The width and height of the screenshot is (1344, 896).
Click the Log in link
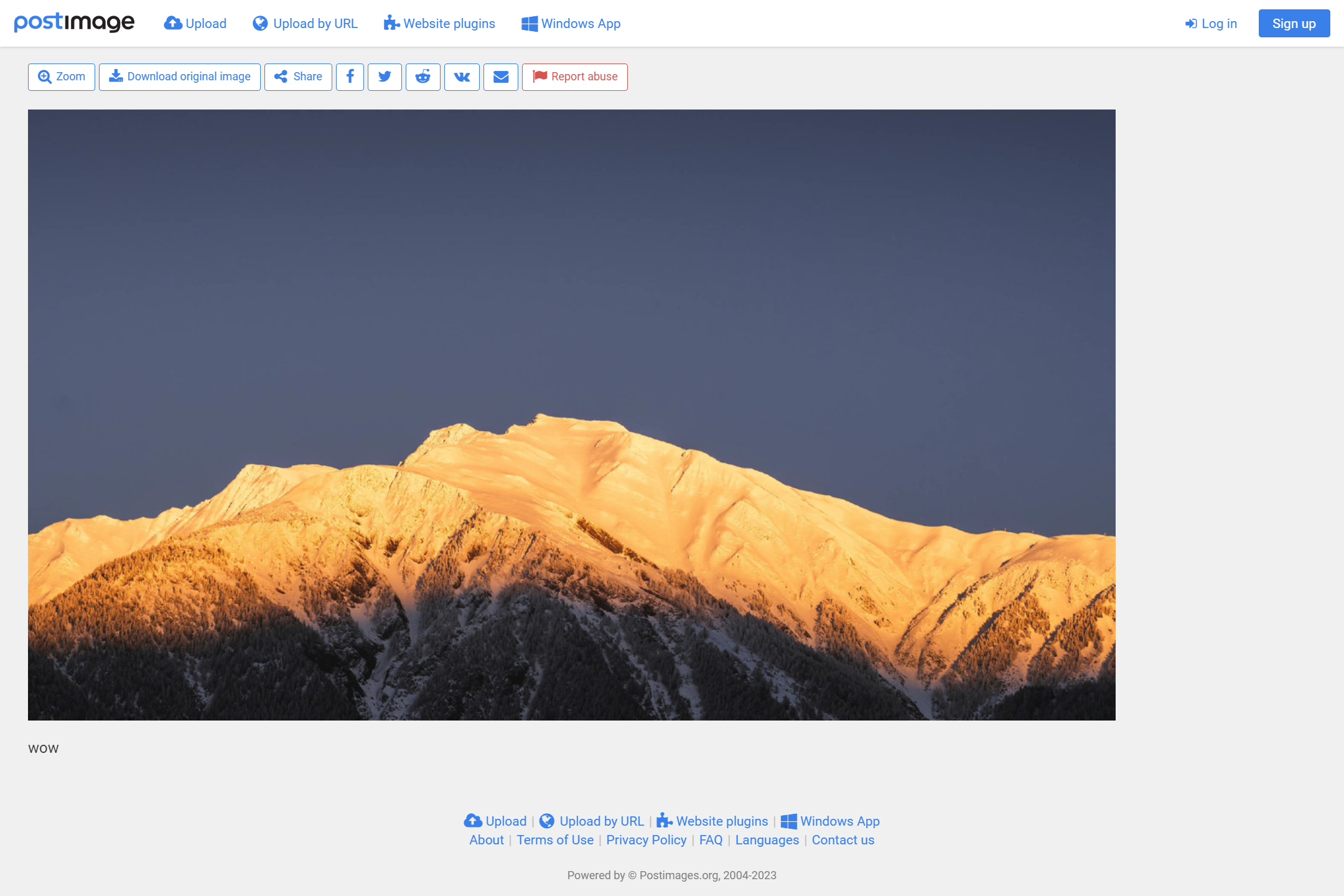[x=1211, y=24]
